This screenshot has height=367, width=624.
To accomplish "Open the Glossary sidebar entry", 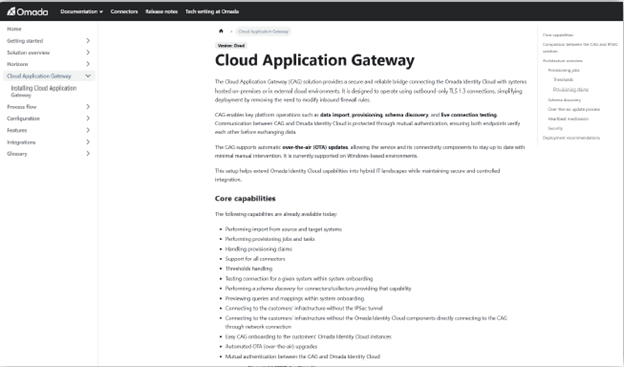I will tap(17, 154).
